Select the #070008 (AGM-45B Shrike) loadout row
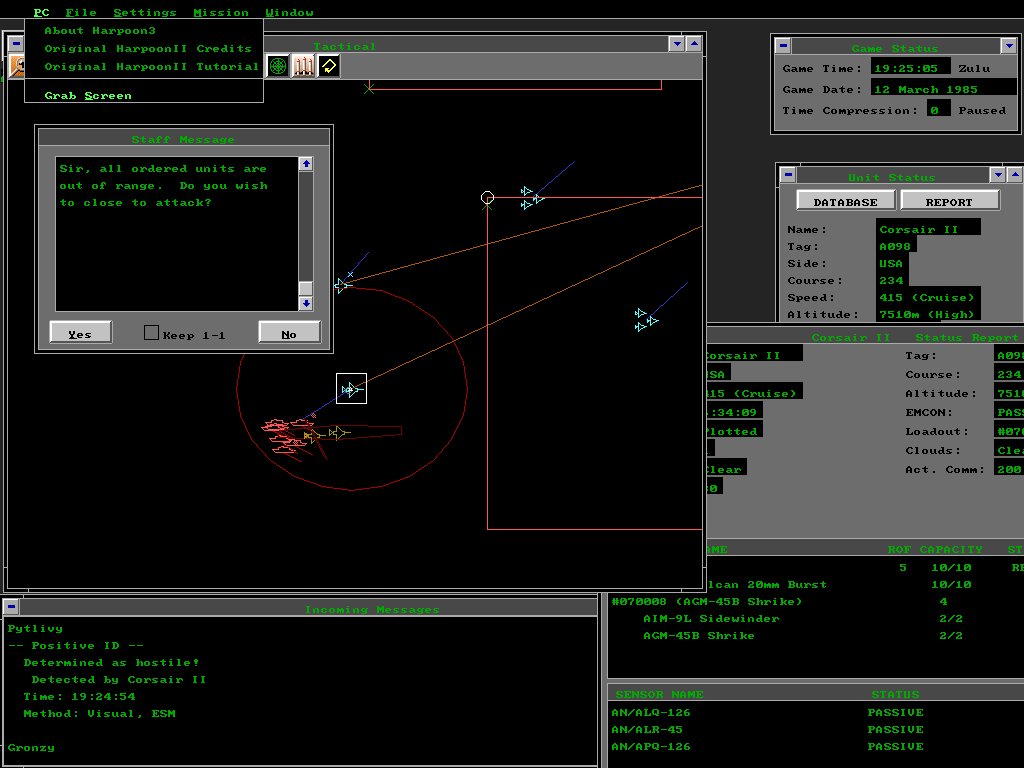1024x768 pixels. (x=816, y=601)
